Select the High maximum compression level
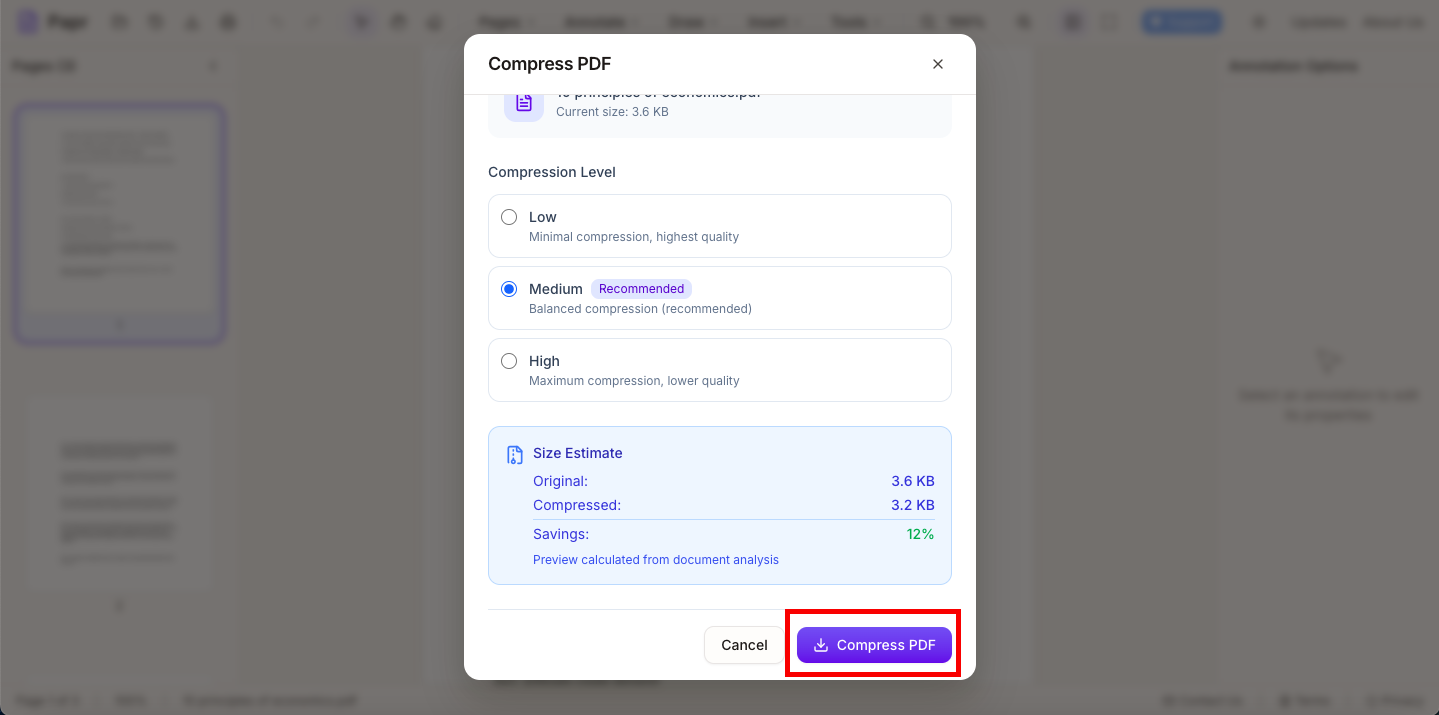The image size is (1439, 715). (x=509, y=361)
